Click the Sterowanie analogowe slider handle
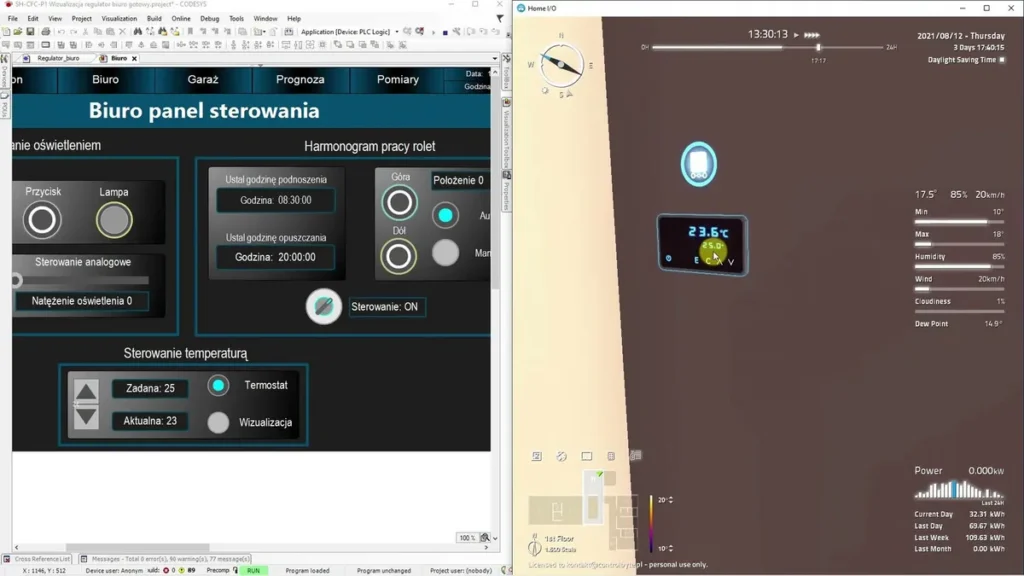 click(x=16, y=281)
